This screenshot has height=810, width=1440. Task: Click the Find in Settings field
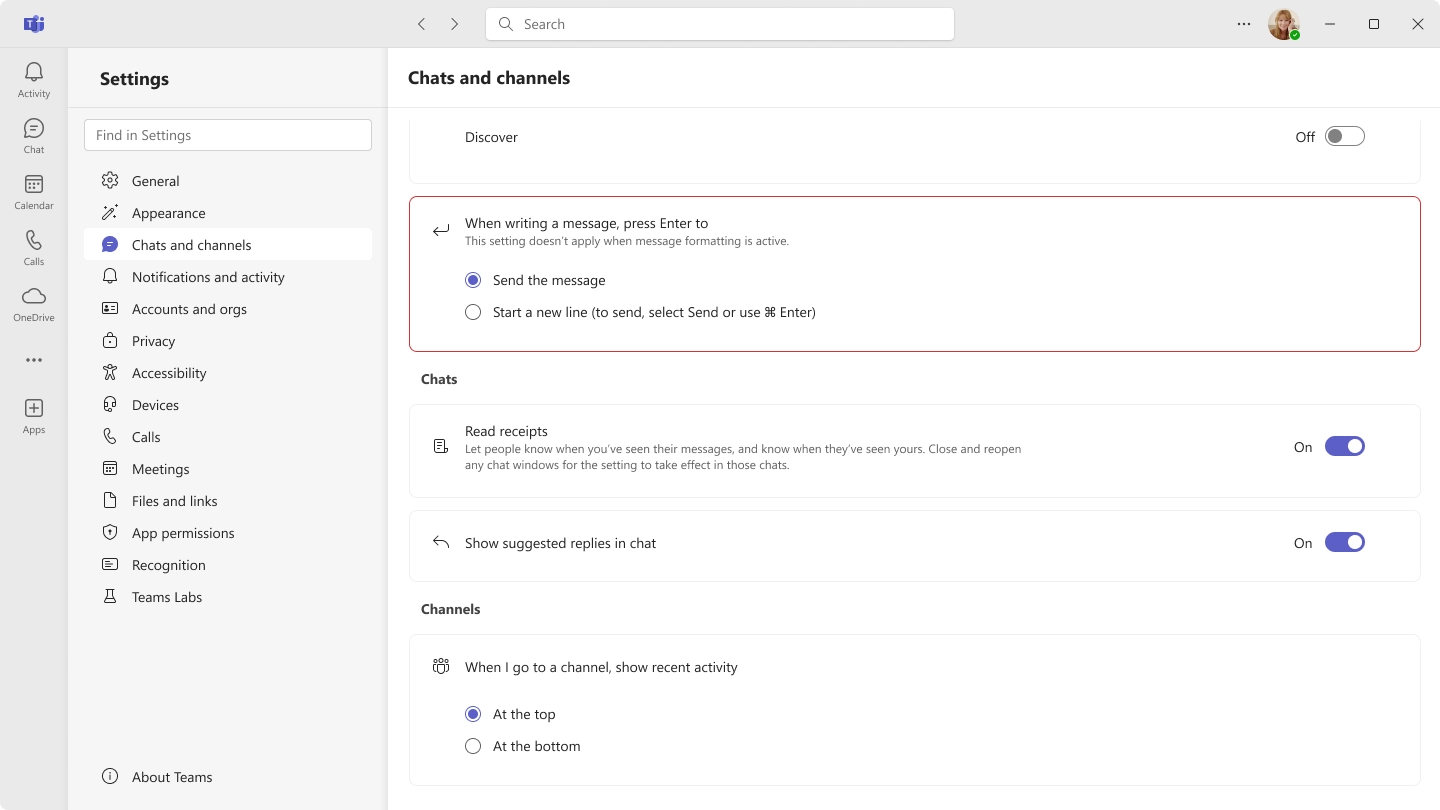click(x=227, y=134)
